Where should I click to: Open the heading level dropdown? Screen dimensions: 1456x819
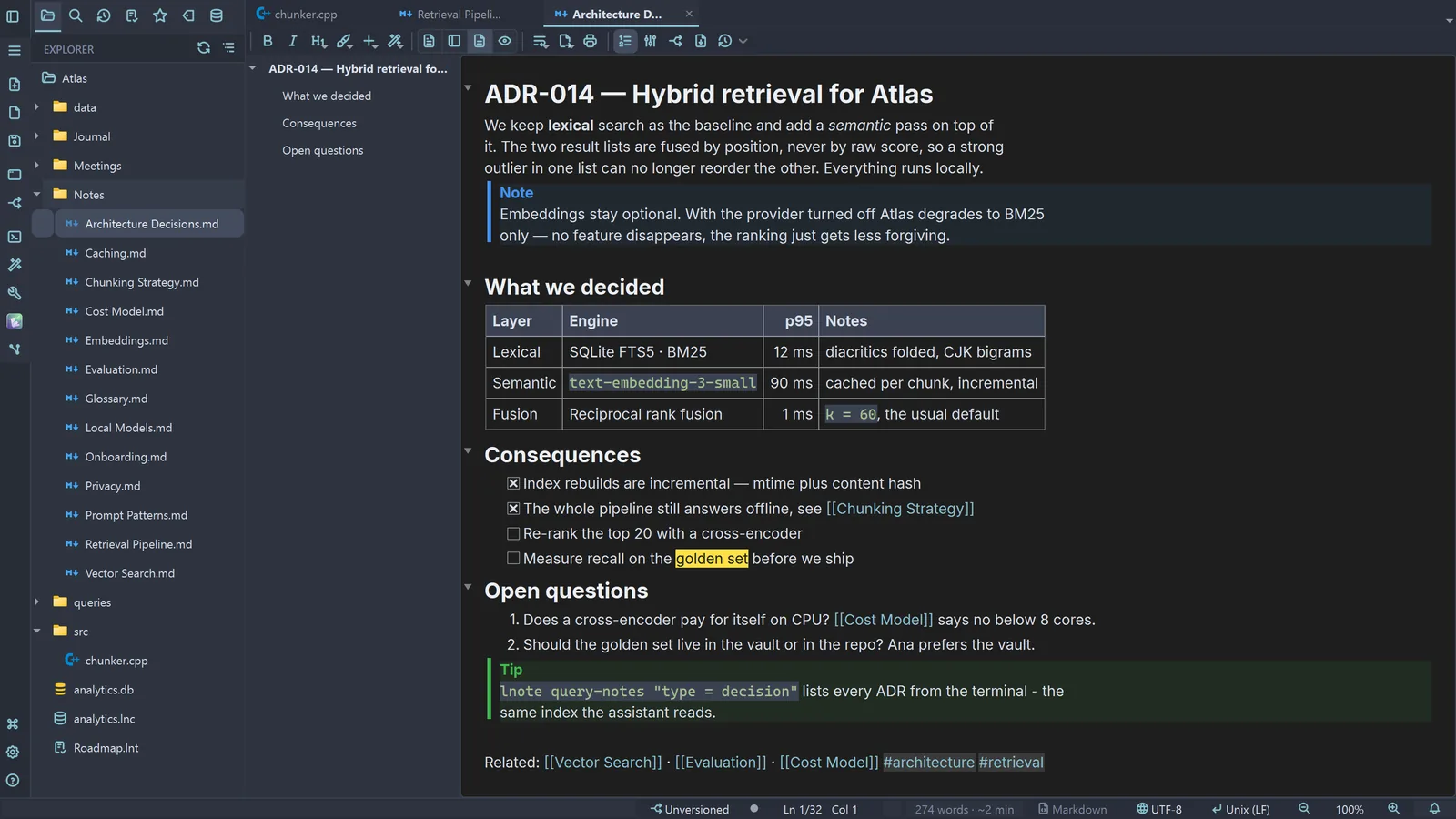pos(318,41)
